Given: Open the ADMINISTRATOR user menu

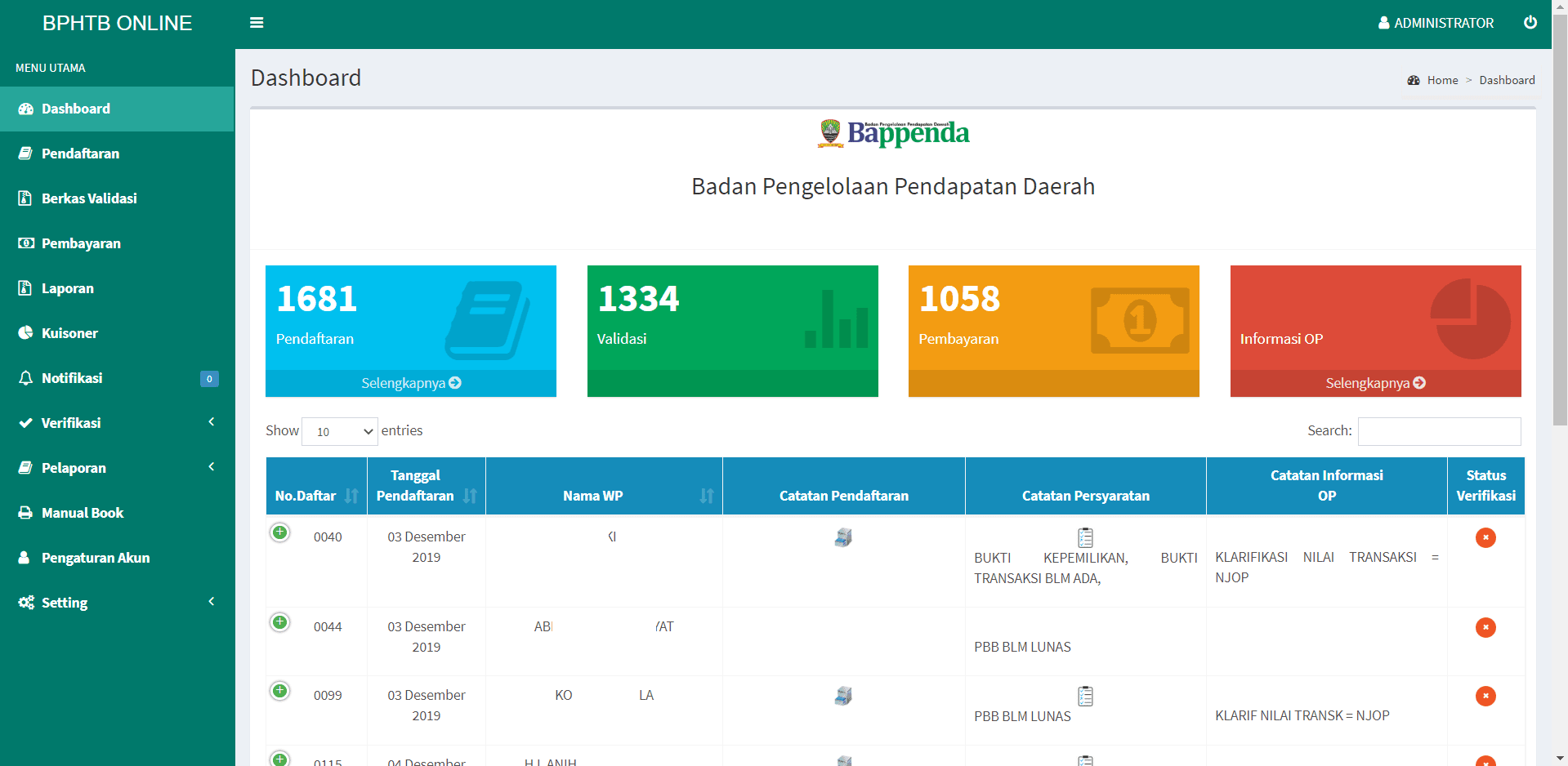Looking at the screenshot, I should pyautogui.click(x=1436, y=23).
